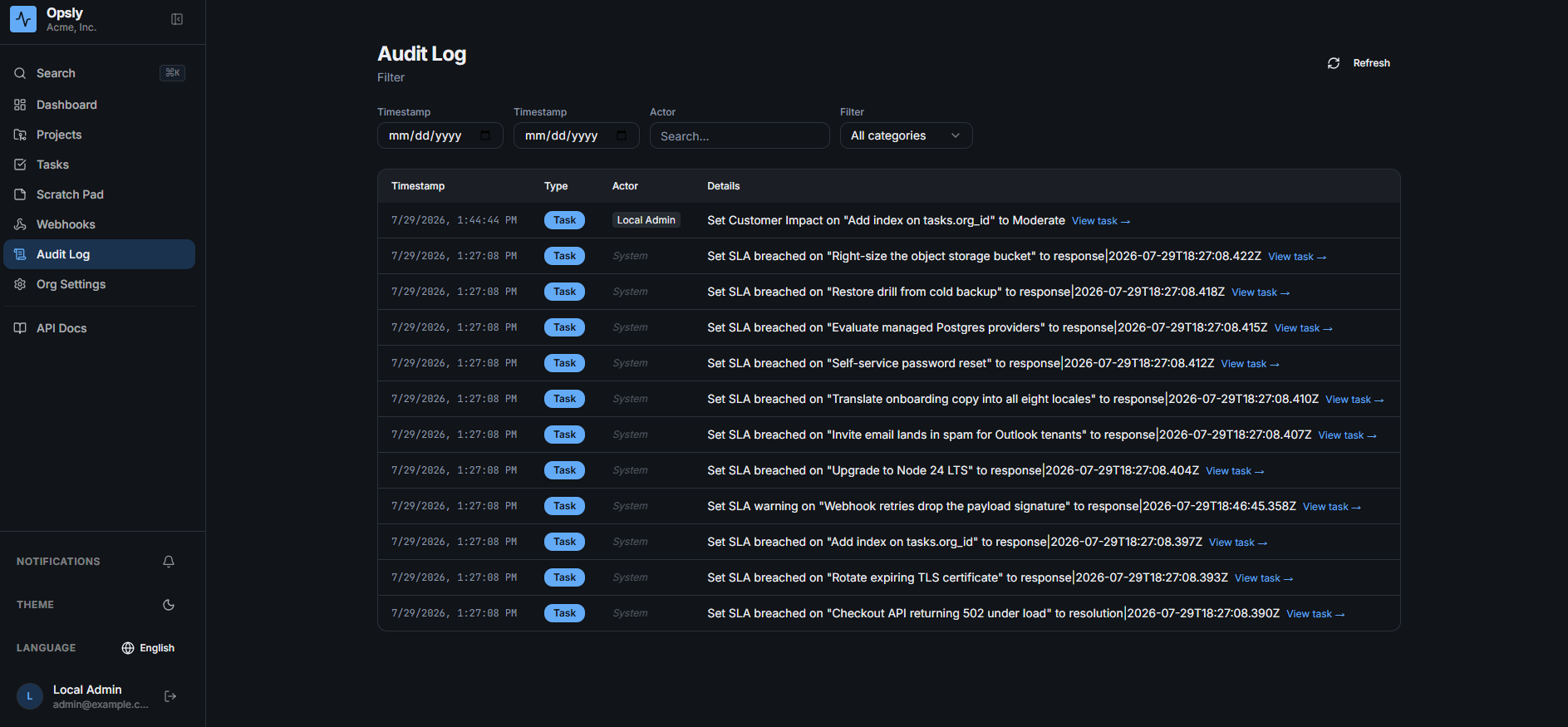Image resolution: width=1568 pixels, height=727 pixels.
Task: Click the Audit Log icon
Action: [x=20, y=254]
